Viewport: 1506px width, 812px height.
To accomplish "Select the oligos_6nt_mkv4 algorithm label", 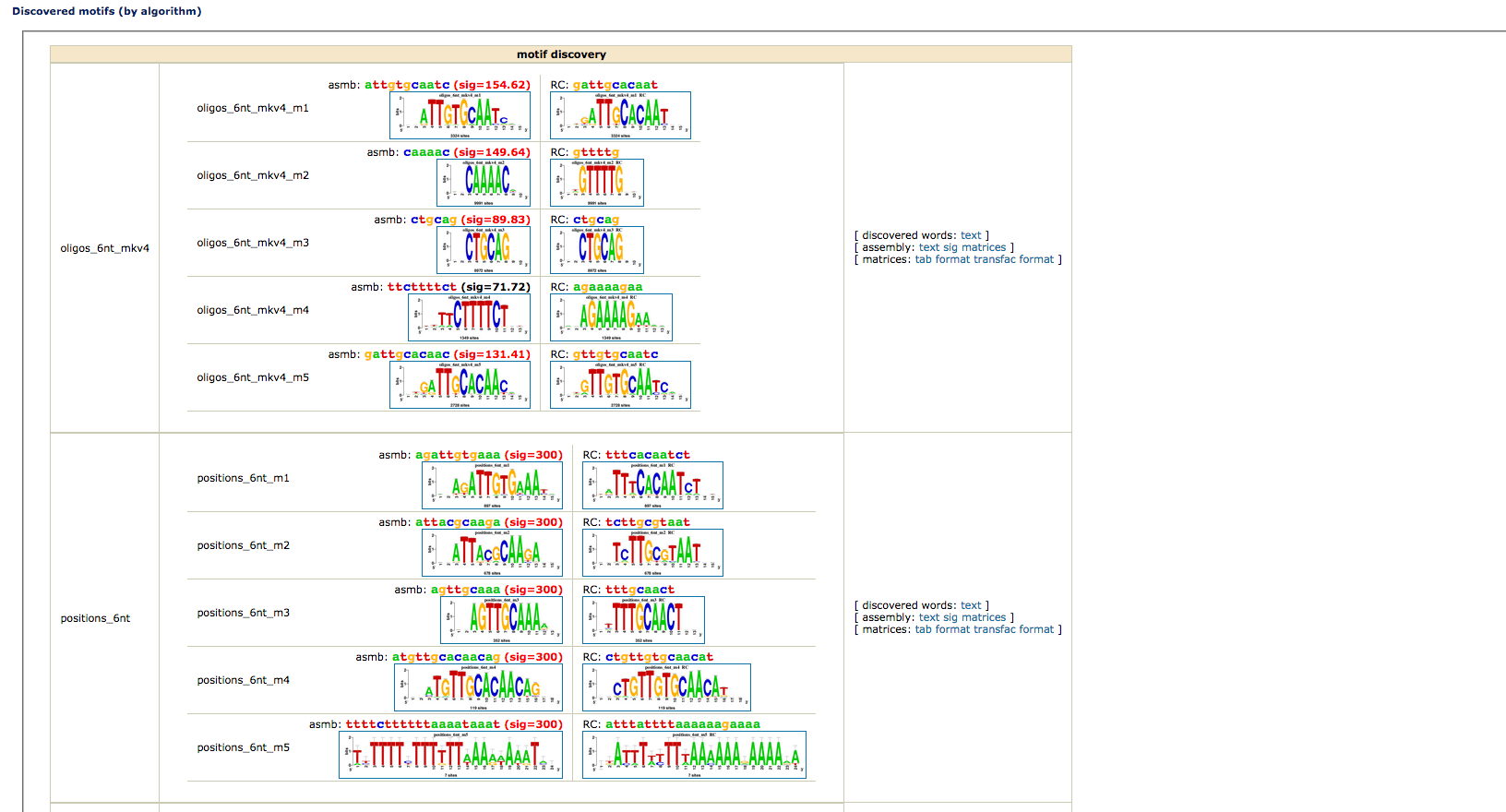I will click(104, 248).
